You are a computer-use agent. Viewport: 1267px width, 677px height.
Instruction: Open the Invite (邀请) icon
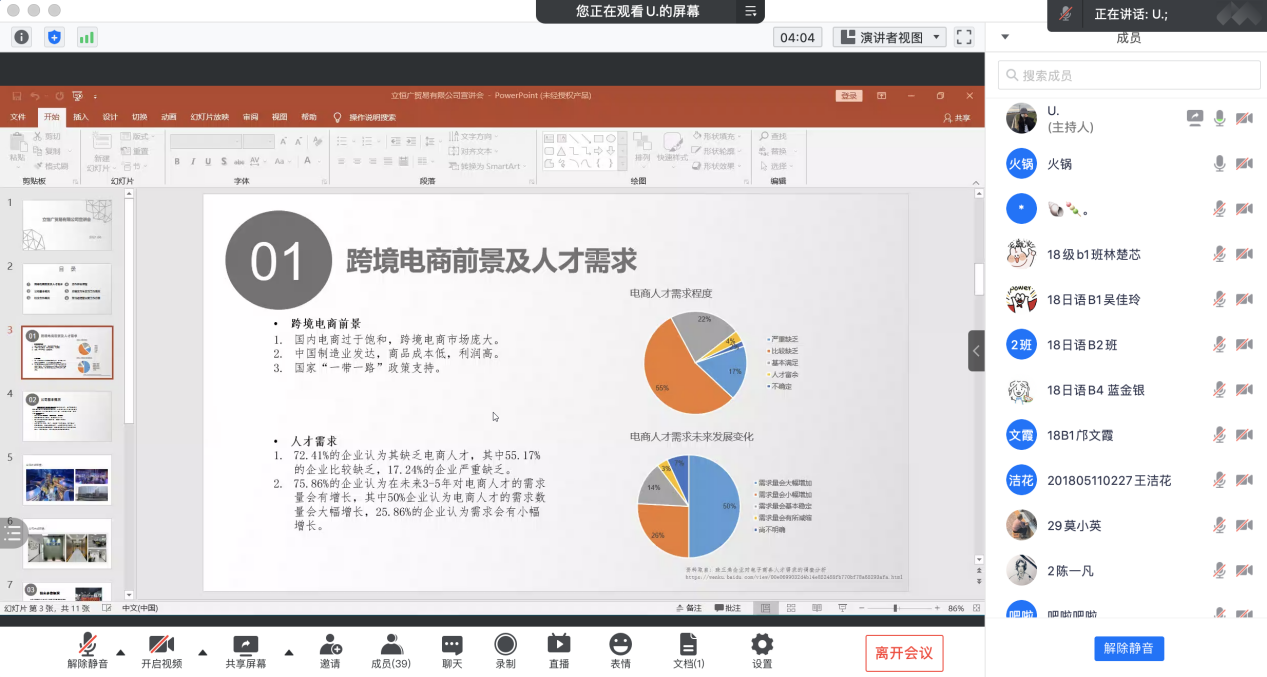(330, 651)
